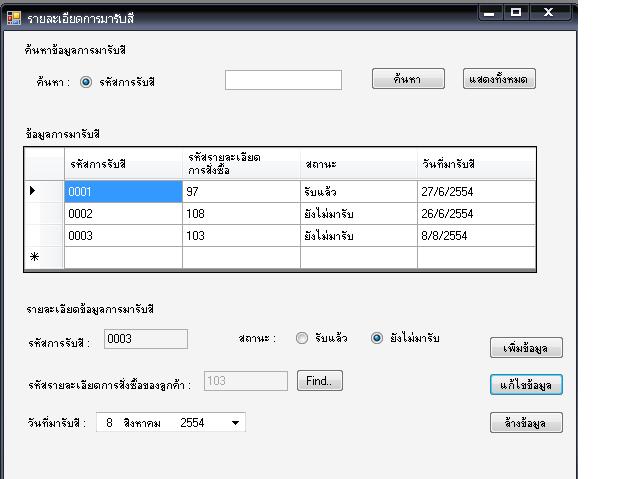Click the เพิ่มข้อมูล add data button
Viewport: 640px width, 479px height.
click(x=526, y=348)
